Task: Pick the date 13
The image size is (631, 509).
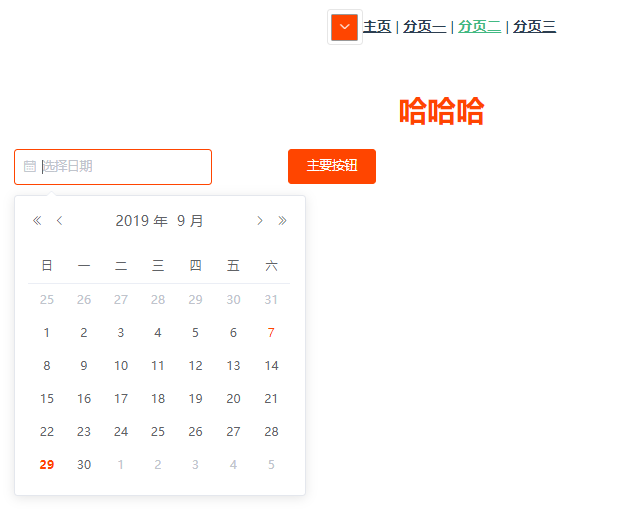Action: point(233,366)
